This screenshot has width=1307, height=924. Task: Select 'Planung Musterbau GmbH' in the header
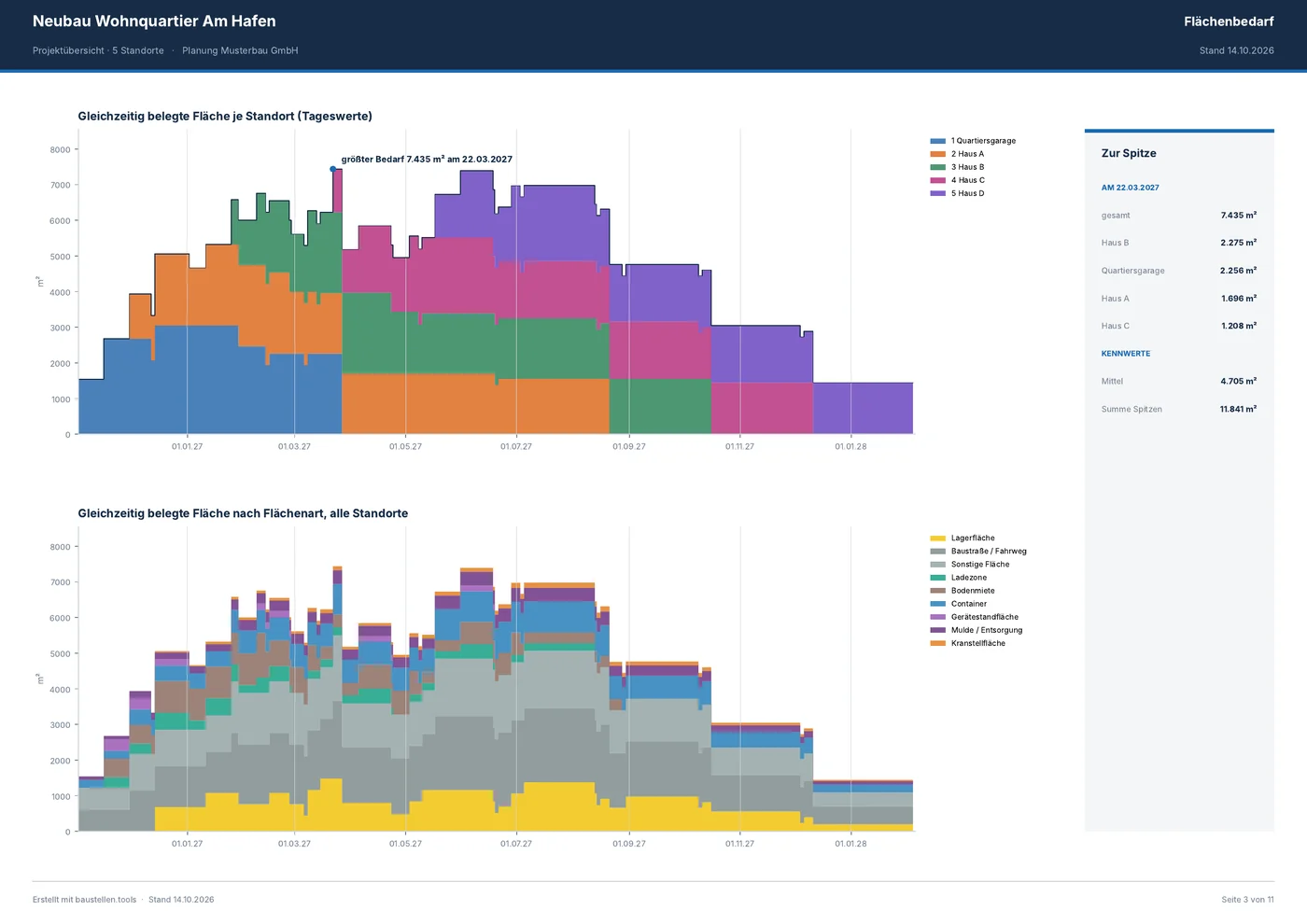(x=240, y=50)
